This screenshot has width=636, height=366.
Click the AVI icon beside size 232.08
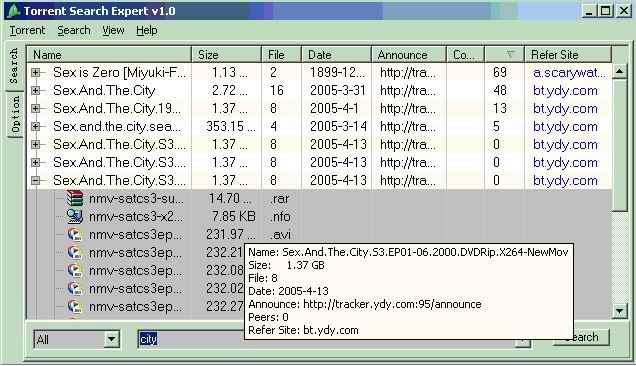(75, 270)
